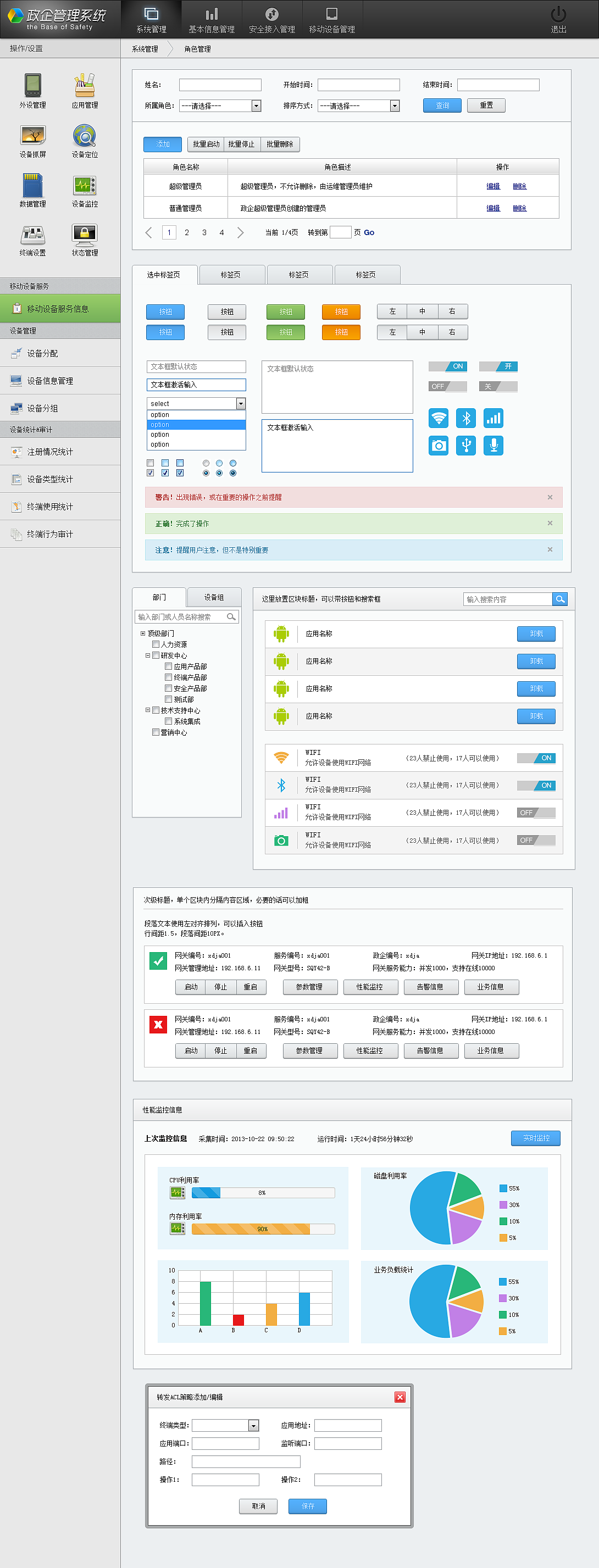Image resolution: width=599 pixels, height=1568 pixels.
Task: Click the Android icon of first 应用名称 row
Action: click(281, 633)
